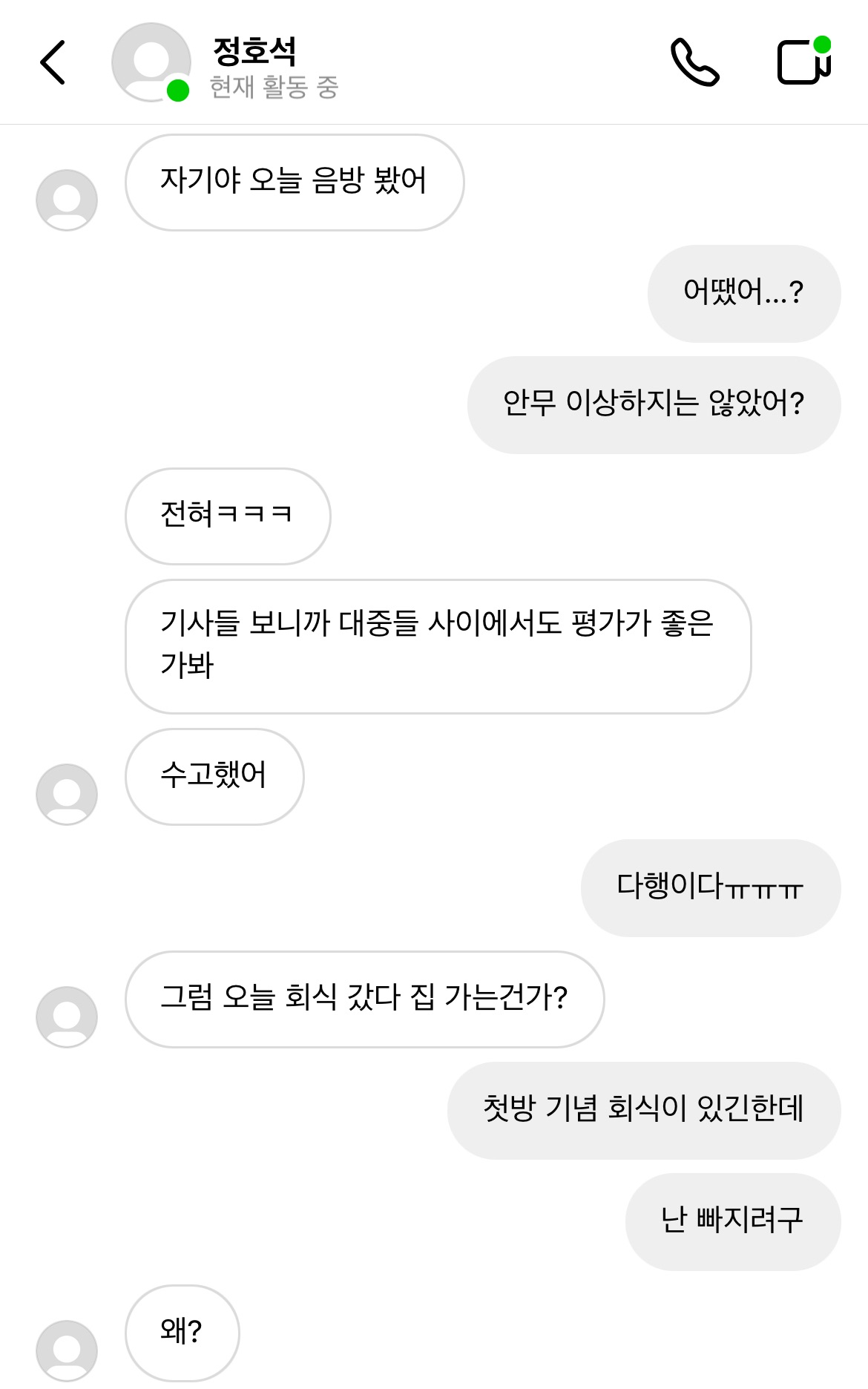
Task: Tap the '다행이다ㅠㅠㅠ' sent bubble
Action: tap(710, 888)
